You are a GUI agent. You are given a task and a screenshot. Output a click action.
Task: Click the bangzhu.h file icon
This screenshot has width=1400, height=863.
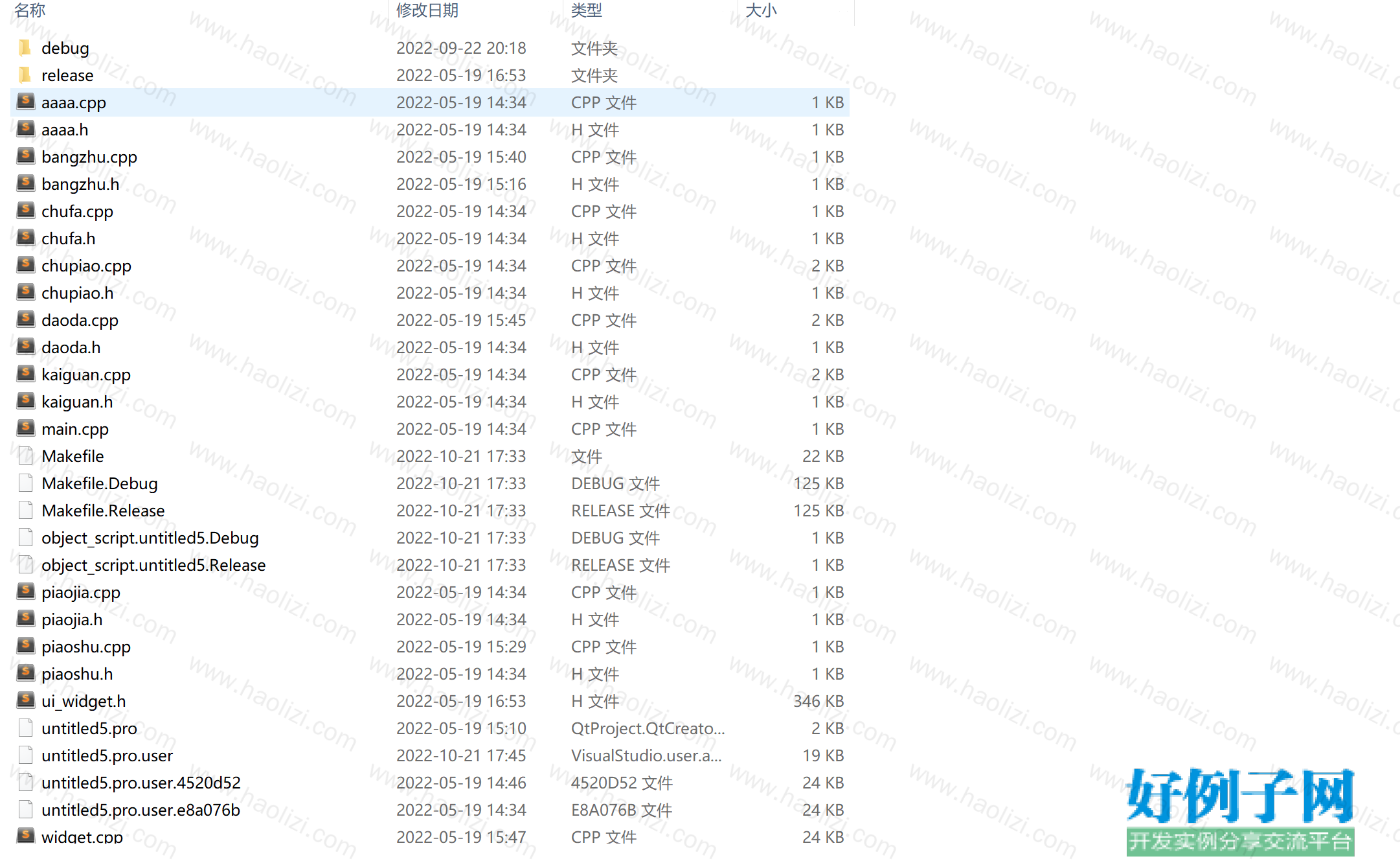(25, 183)
